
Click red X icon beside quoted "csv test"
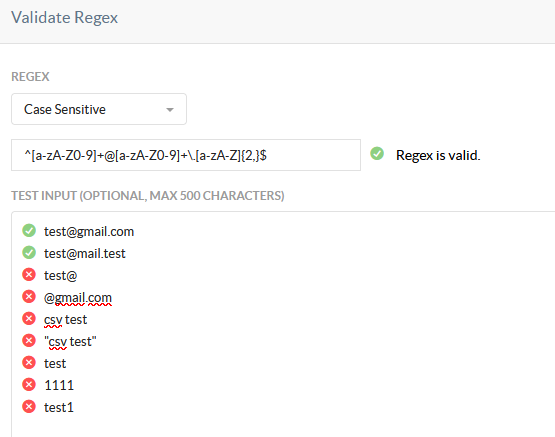[x=29, y=340]
